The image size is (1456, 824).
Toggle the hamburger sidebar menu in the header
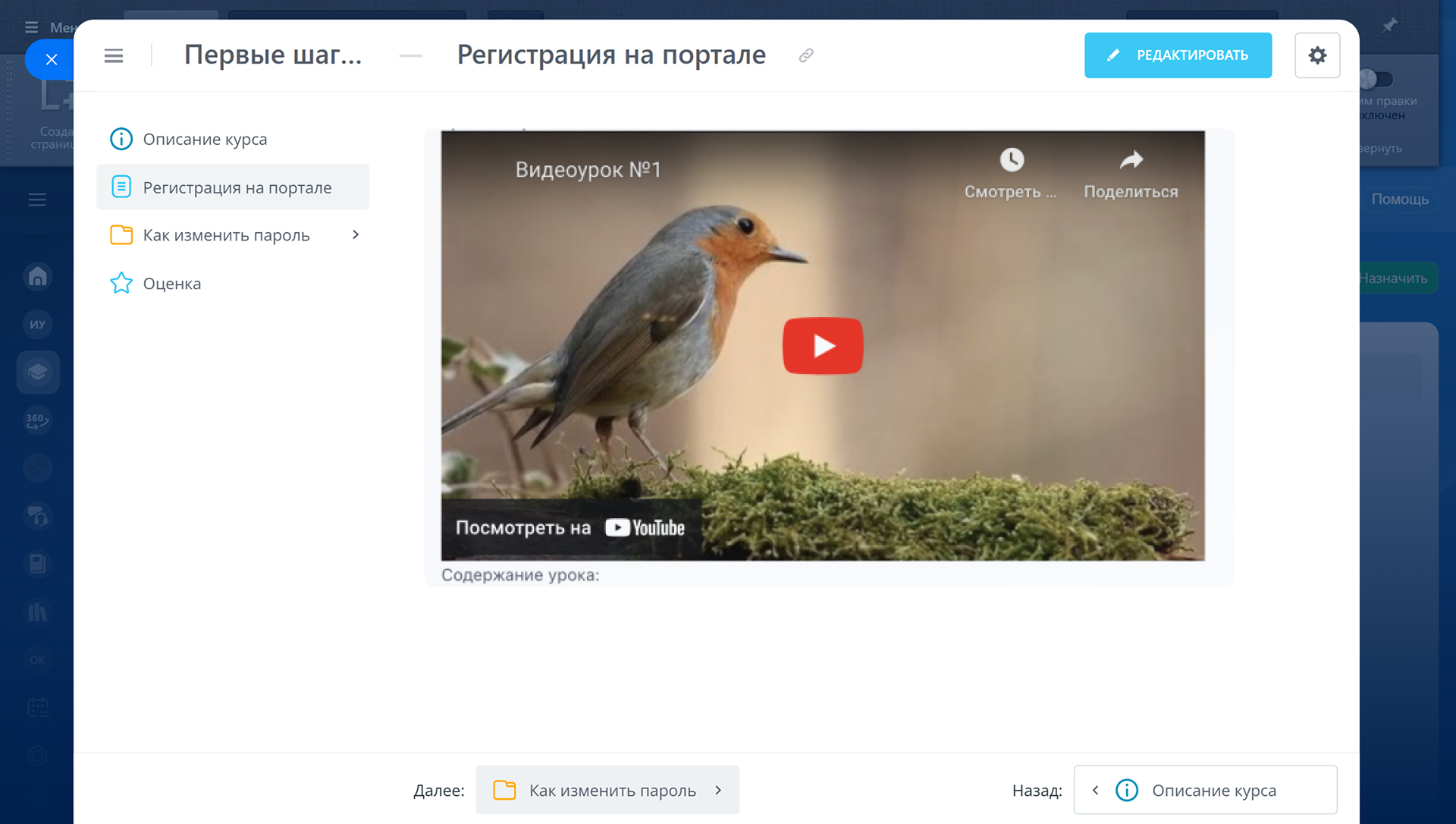pos(114,56)
